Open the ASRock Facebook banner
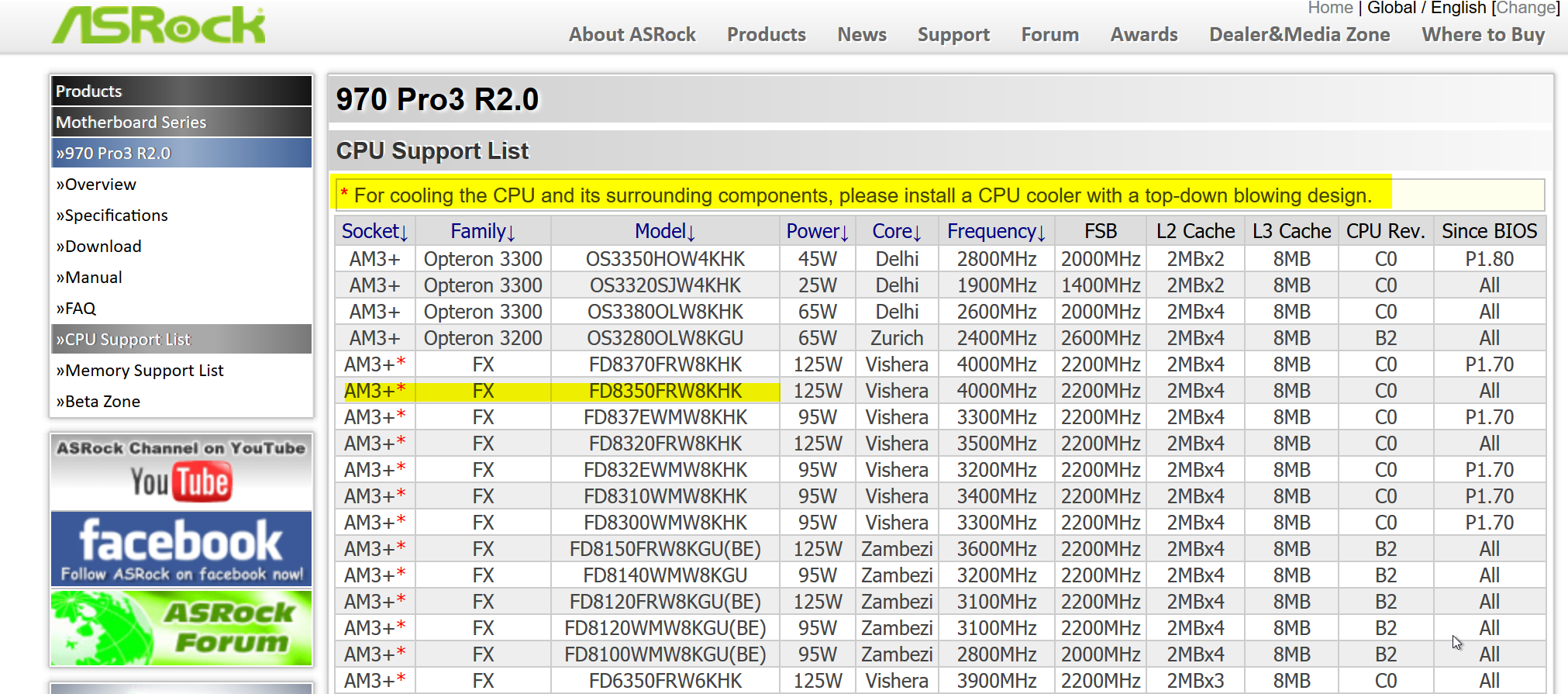Image resolution: width=1568 pixels, height=694 pixels. pyautogui.click(x=181, y=549)
